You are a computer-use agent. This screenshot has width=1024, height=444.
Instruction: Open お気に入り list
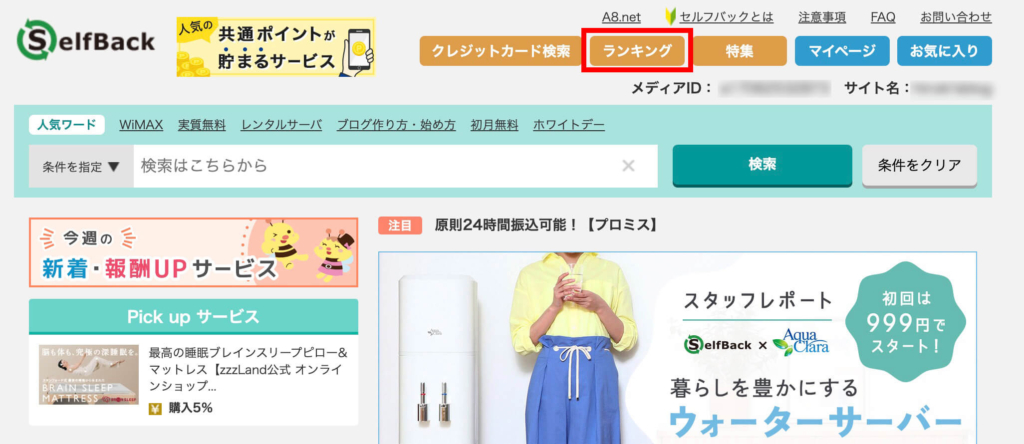point(944,51)
